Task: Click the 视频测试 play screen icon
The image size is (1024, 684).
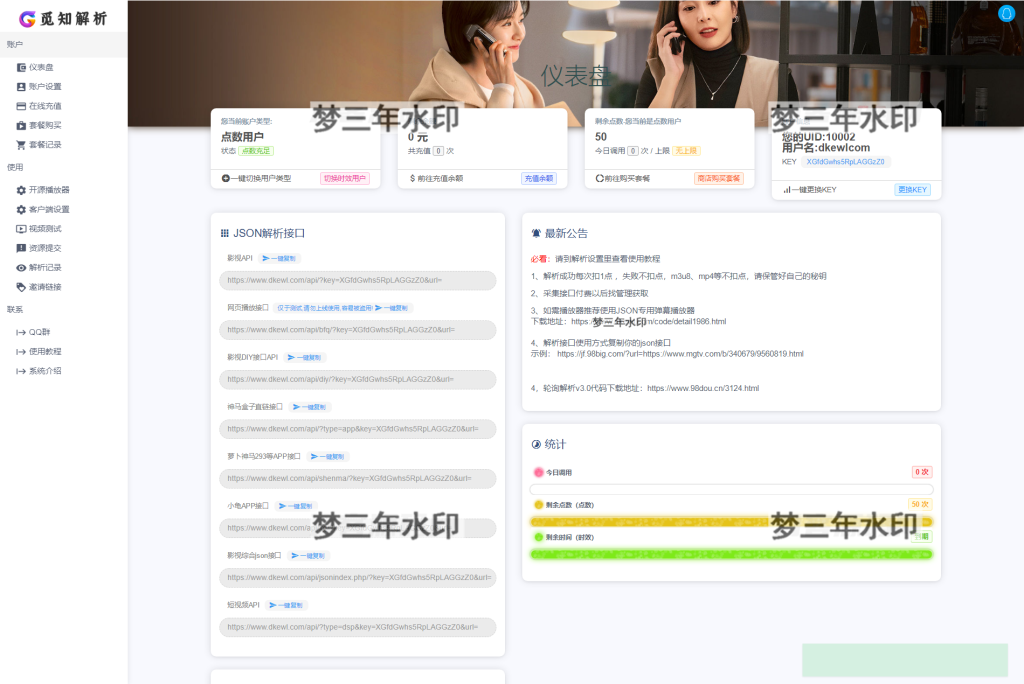Action: (21, 229)
